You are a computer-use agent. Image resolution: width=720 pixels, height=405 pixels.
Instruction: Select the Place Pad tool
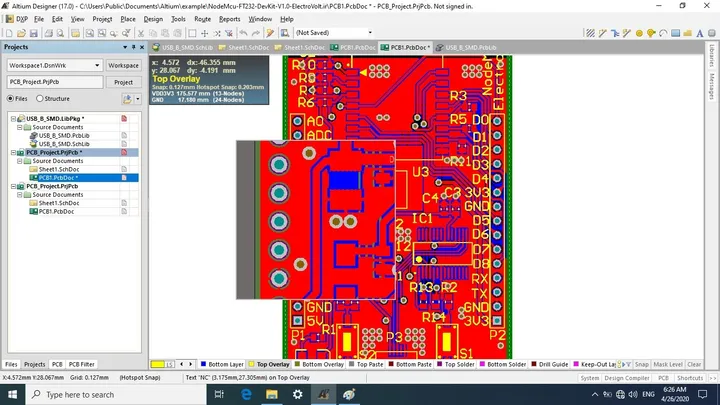[x=639, y=33]
